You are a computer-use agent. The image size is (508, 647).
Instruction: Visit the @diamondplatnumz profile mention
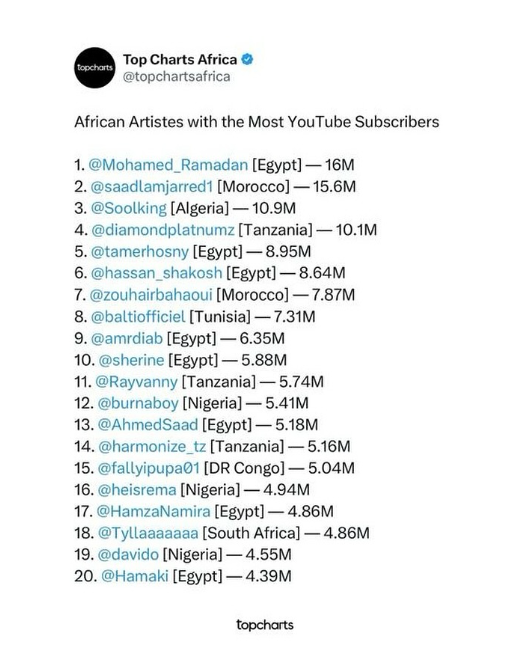pos(162,230)
